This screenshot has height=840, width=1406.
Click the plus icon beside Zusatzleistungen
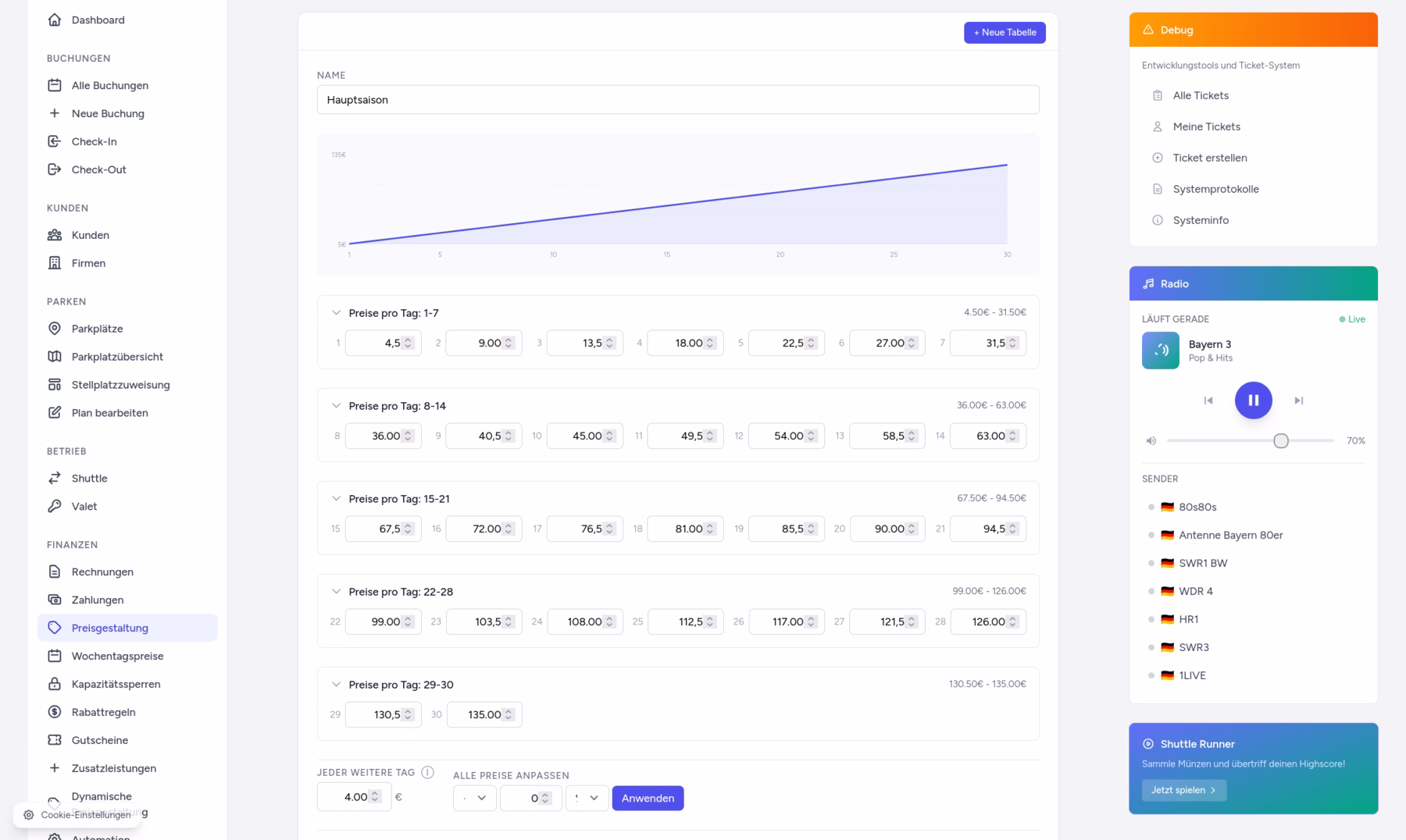(55, 770)
